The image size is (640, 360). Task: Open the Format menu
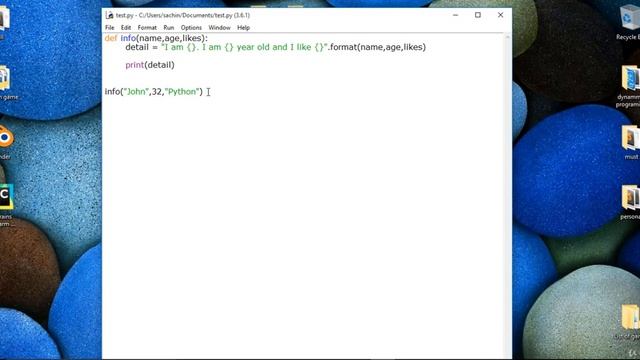(147, 28)
